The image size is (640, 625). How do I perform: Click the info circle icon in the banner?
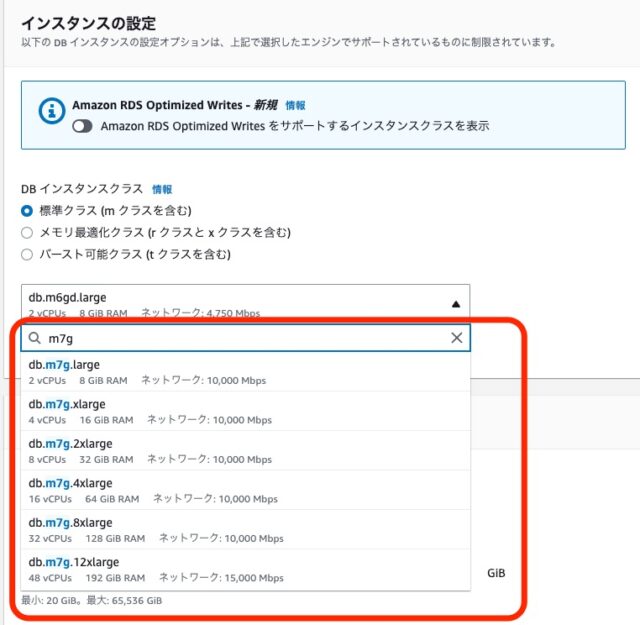pyautogui.click(x=51, y=111)
